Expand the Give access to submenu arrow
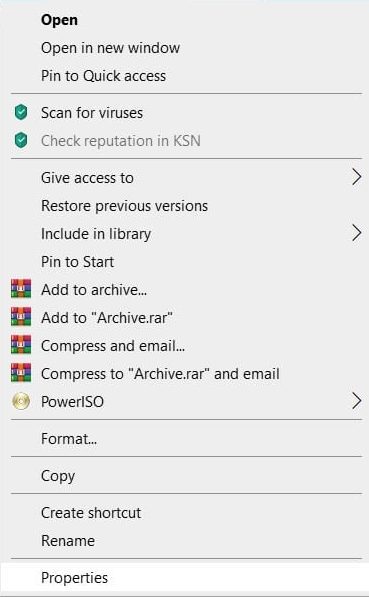Screen dimensions: 369x597 coord(356,177)
